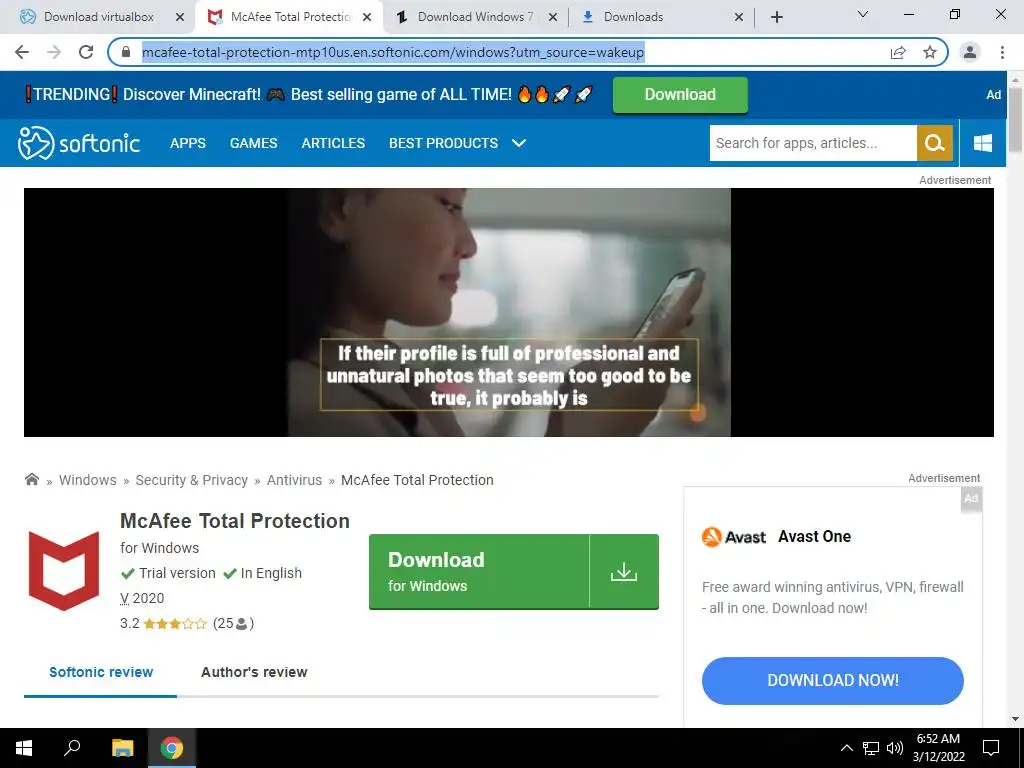Click the page vertical scrollbar thumb

pos(1016,119)
